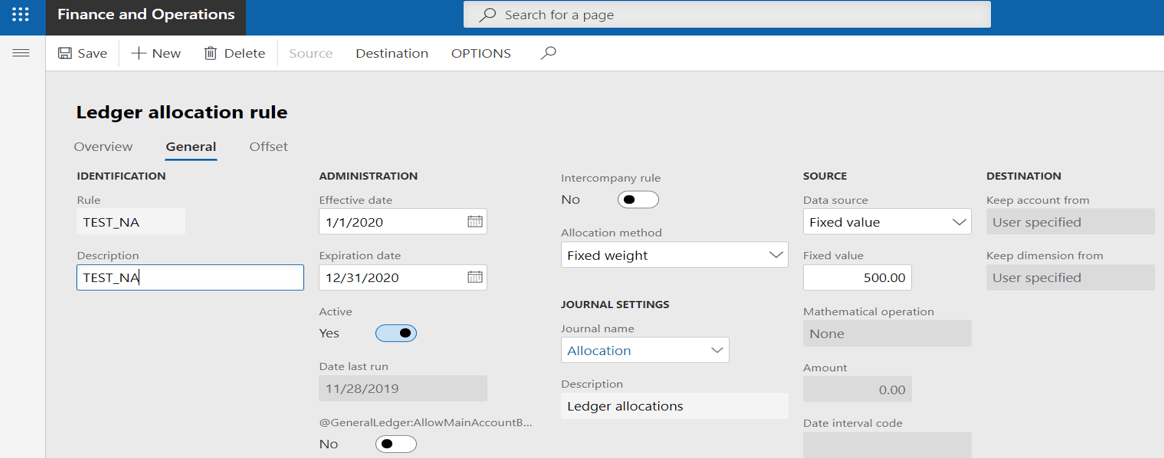This screenshot has width=1164, height=458.
Task: Click the Save disk icon
Action: pyautogui.click(x=65, y=53)
